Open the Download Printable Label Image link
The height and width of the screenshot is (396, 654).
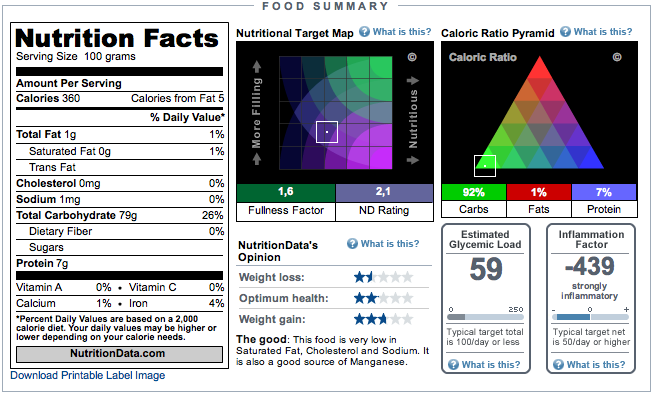click(x=88, y=376)
